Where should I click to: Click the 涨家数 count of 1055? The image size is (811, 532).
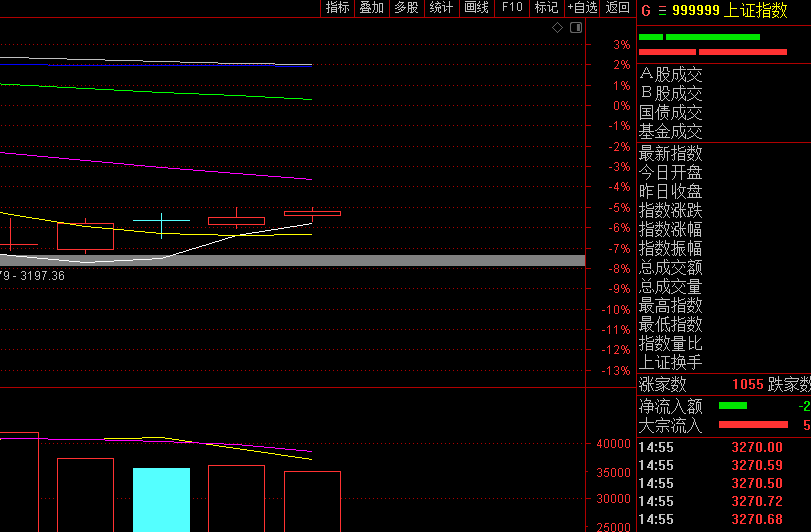[x=748, y=384]
